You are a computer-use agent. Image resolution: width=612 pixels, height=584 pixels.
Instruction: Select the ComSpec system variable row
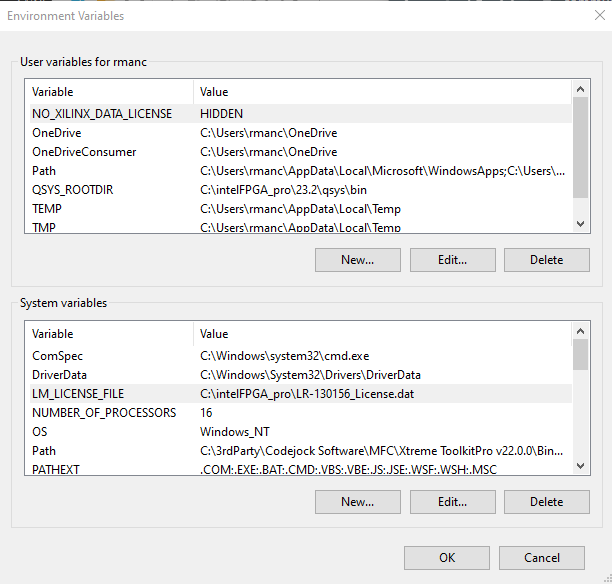[58, 356]
